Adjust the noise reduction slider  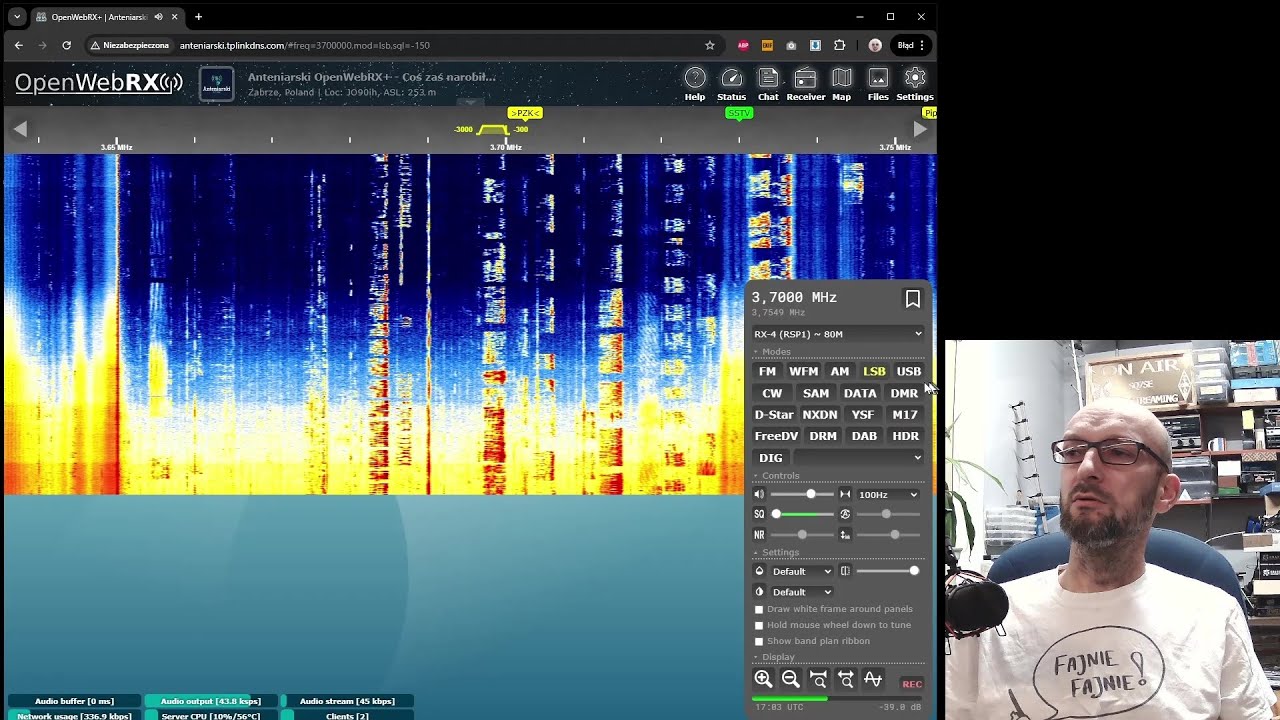click(804, 535)
